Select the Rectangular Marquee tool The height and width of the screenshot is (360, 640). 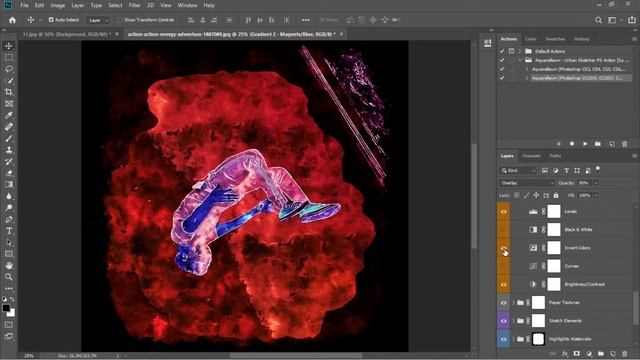(x=9, y=58)
